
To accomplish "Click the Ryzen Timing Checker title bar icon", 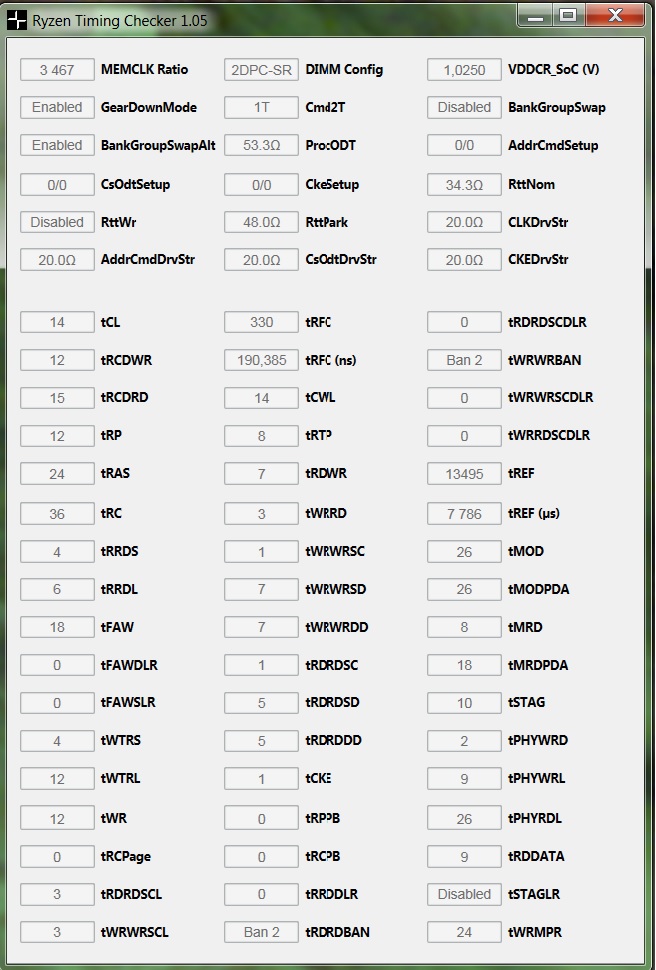I will [x=17, y=19].
